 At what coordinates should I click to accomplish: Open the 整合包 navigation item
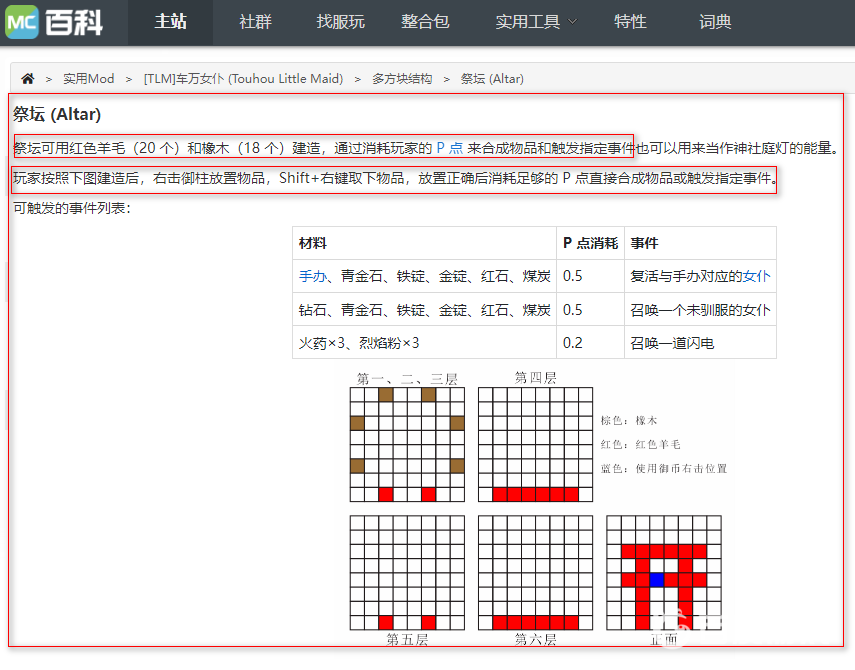coord(425,22)
